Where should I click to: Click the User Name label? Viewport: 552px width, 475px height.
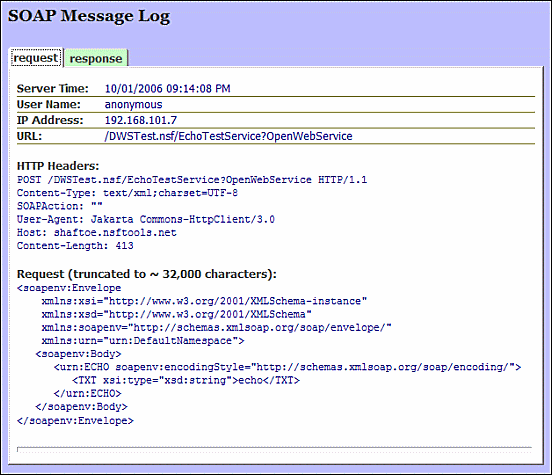coord(49,105)
